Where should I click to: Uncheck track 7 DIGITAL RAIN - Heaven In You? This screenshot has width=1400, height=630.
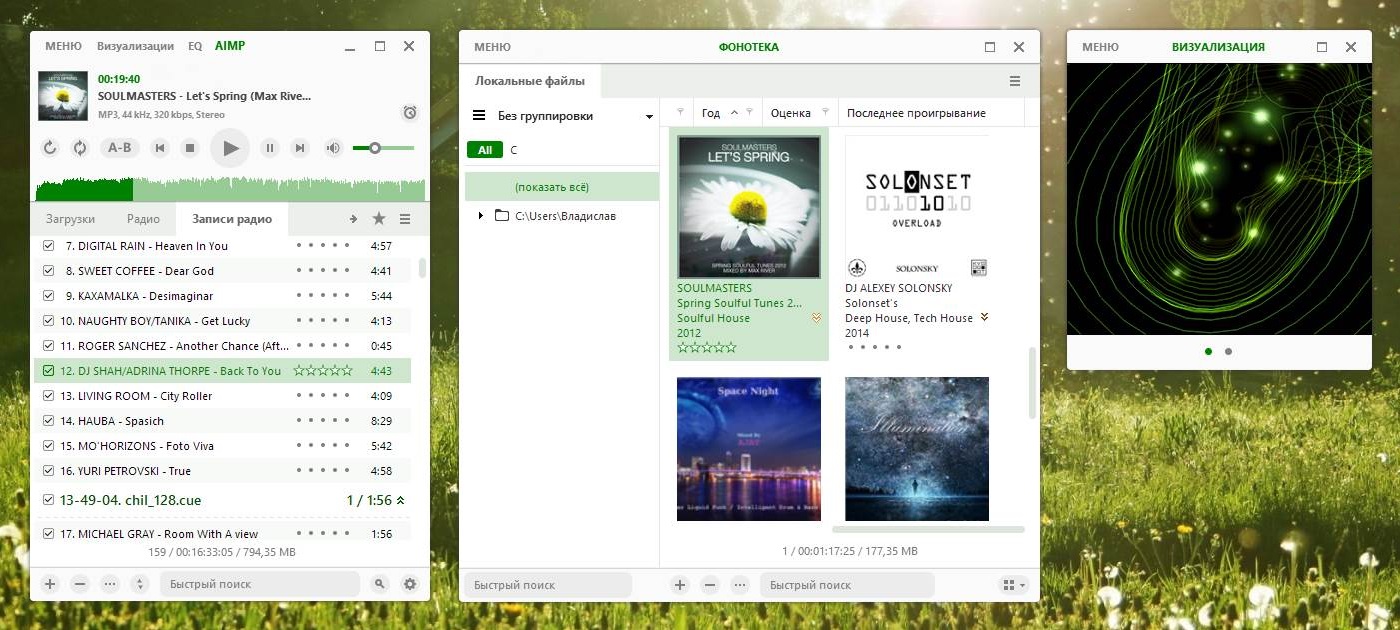click(x=49, y=245)
